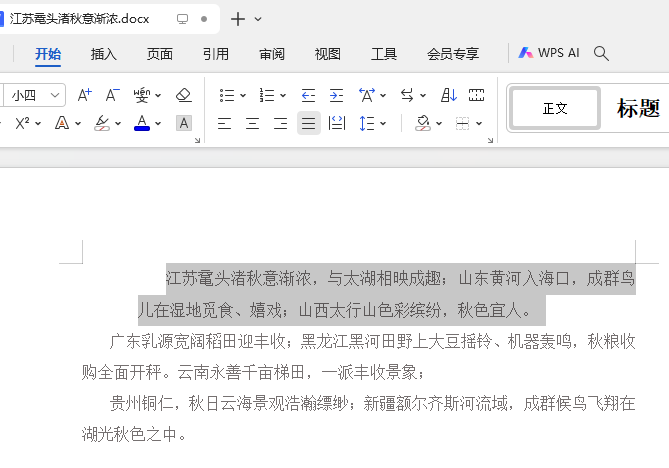Sort text with the A-Z sort icon
669x468 pixels.
448,95
